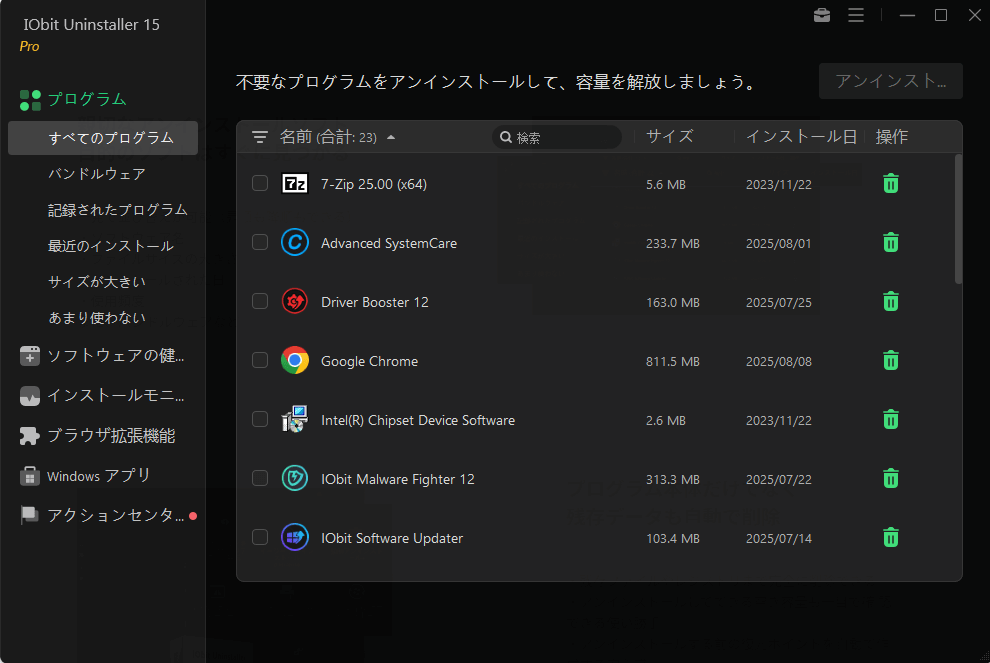The width and height of the screenshot is (990, 663).
Task: Click trash icon for Advanced SystemCare
Action: click(890, 242)
